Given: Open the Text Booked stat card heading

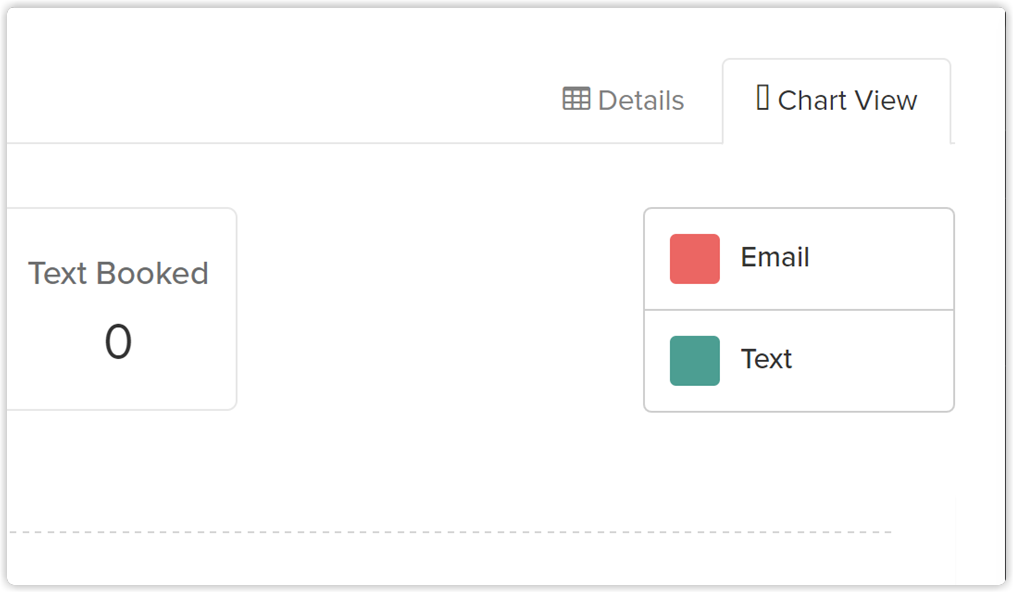Looking at the screenshot, I should coord(118,274).
